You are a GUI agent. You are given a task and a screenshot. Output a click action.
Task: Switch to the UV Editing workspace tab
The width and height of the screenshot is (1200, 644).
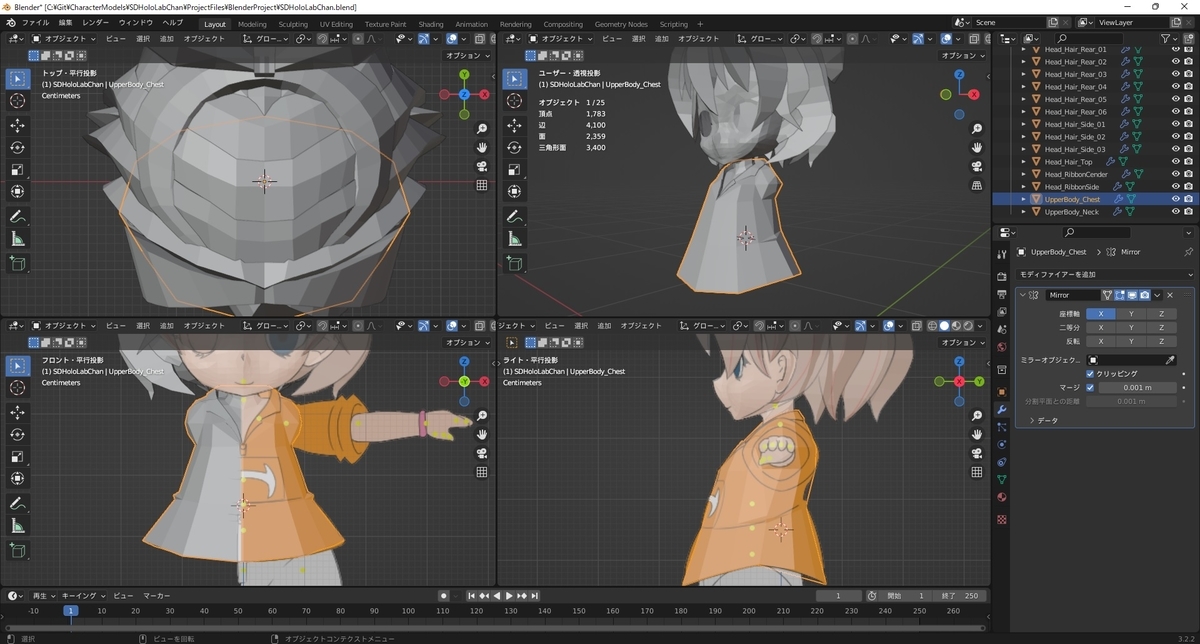click(x=336, y=23)
